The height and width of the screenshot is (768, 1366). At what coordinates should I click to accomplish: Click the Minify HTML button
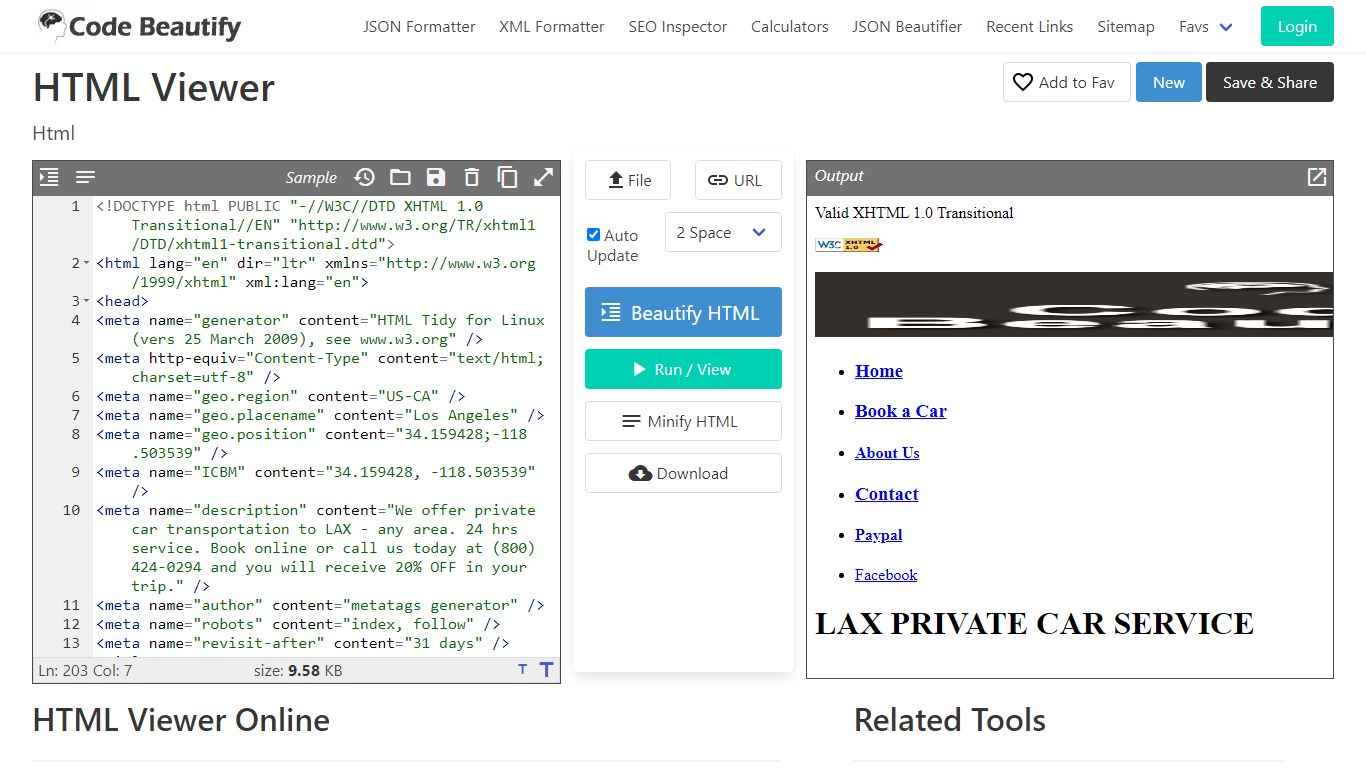[683, 421]
